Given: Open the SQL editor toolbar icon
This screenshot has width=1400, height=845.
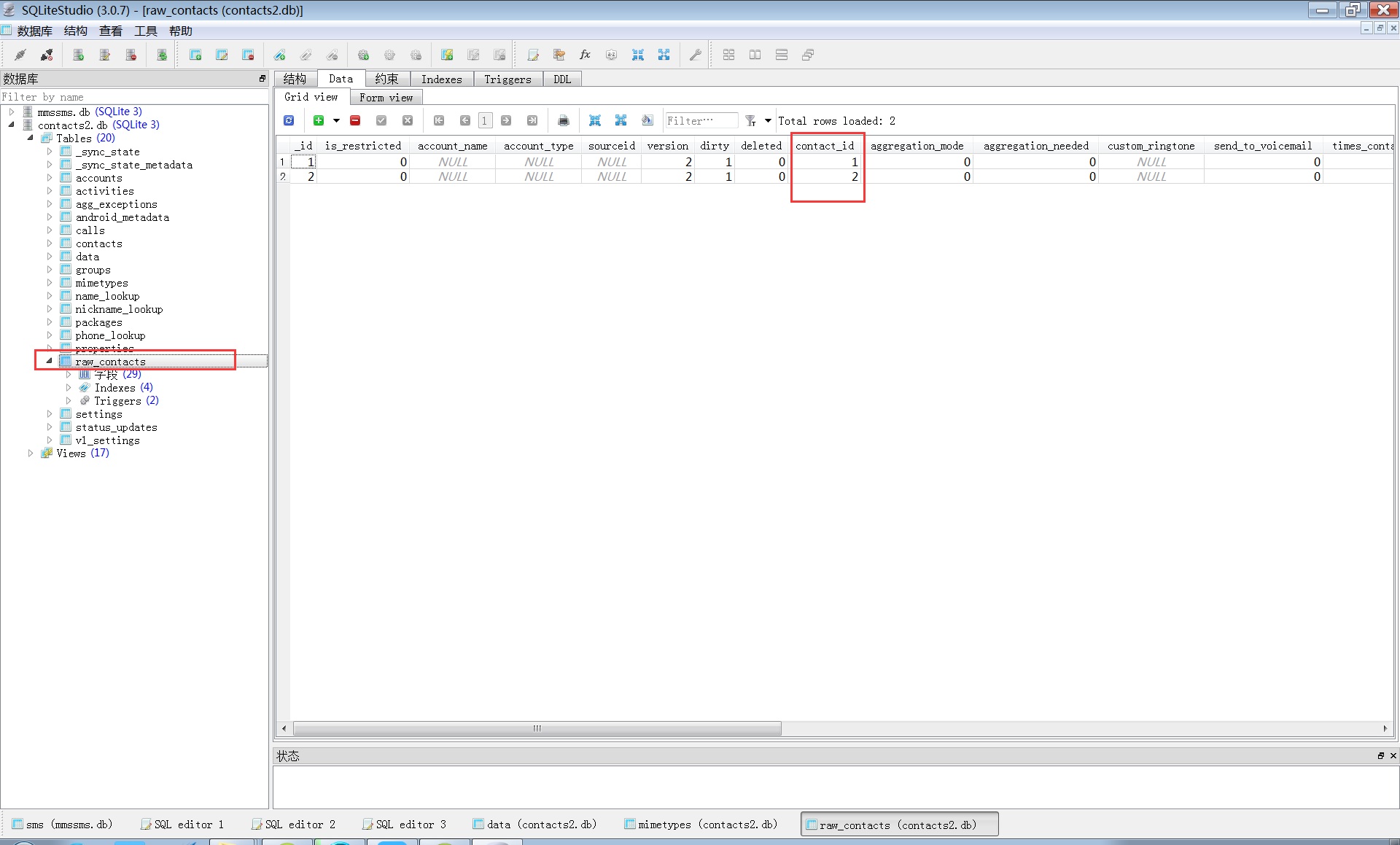Looking at the screenshot, I should [533, 55].
